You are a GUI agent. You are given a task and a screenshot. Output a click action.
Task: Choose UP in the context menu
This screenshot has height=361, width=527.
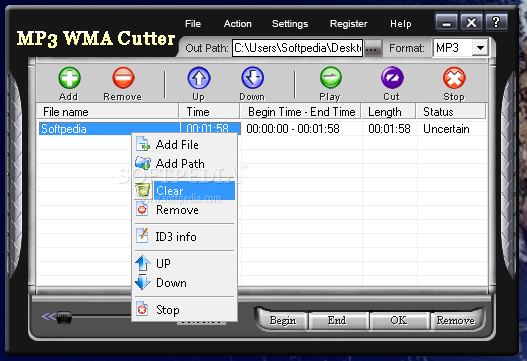185,264
